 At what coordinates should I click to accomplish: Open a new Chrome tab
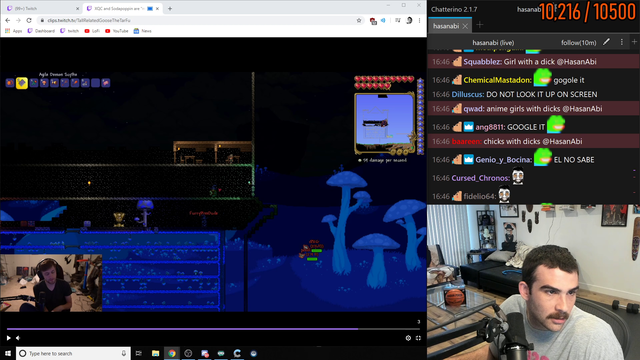point(170,9)
